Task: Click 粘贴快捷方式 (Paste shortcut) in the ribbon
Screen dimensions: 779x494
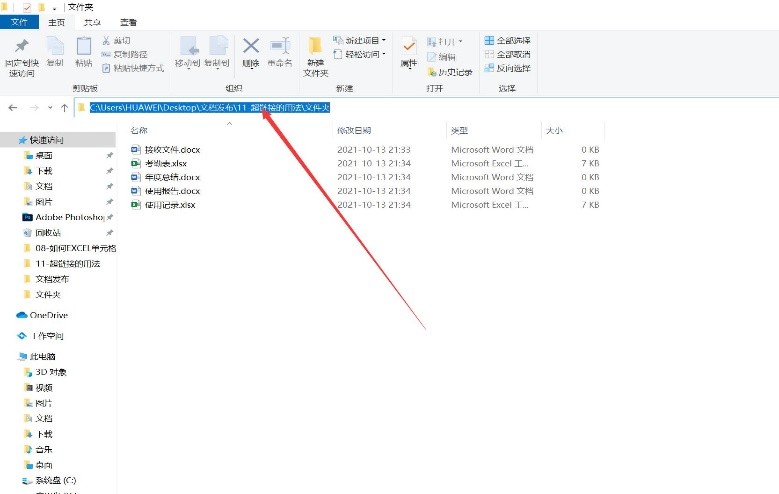Action: point(133,68)
